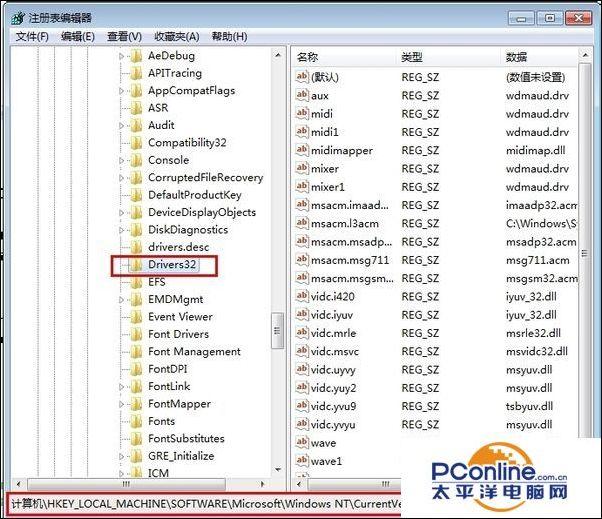Click the string icon beside mixer1
602x519 pixels.
pos(302,187)
